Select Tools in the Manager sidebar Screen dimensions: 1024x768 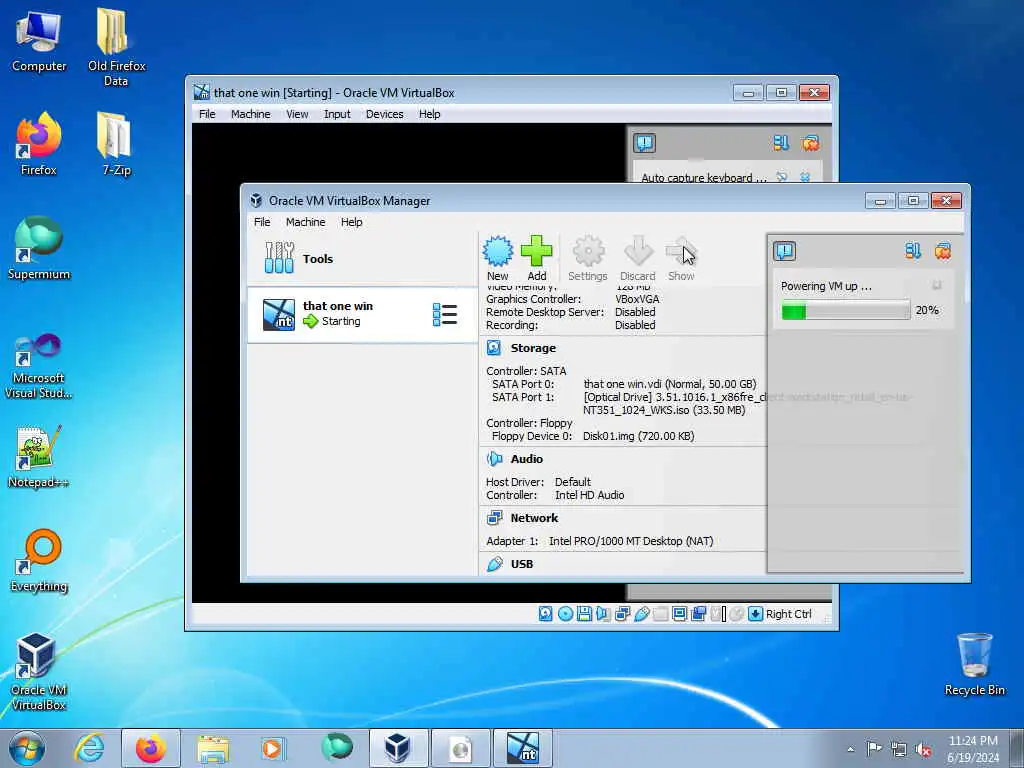[x=362, y=259]
